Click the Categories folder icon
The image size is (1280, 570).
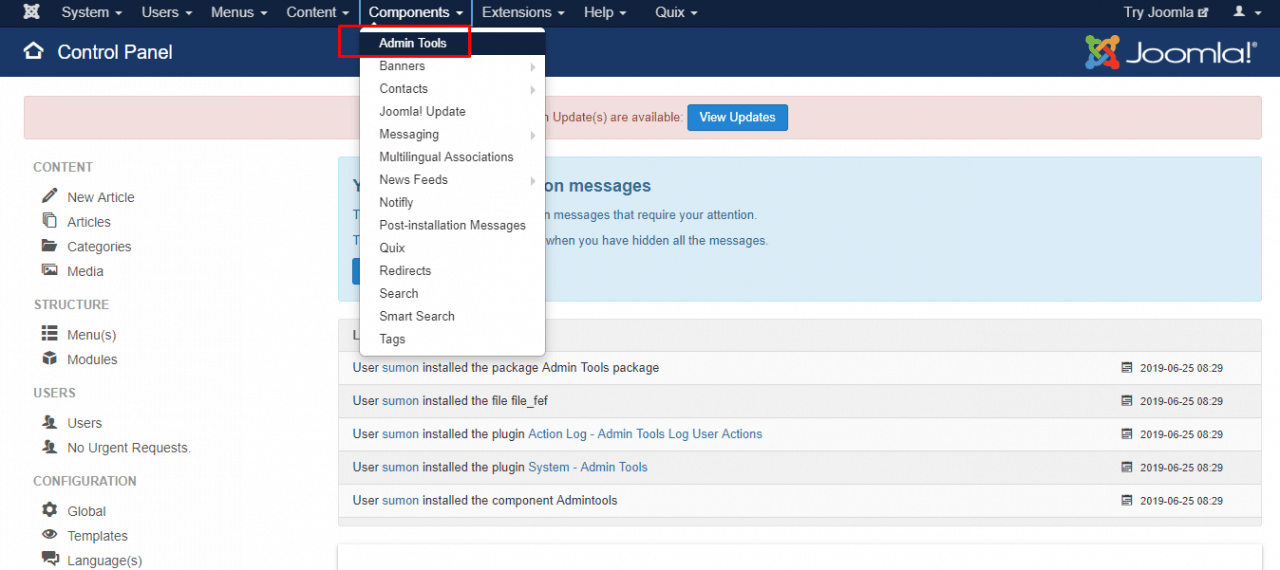click(x=49, y=246)
